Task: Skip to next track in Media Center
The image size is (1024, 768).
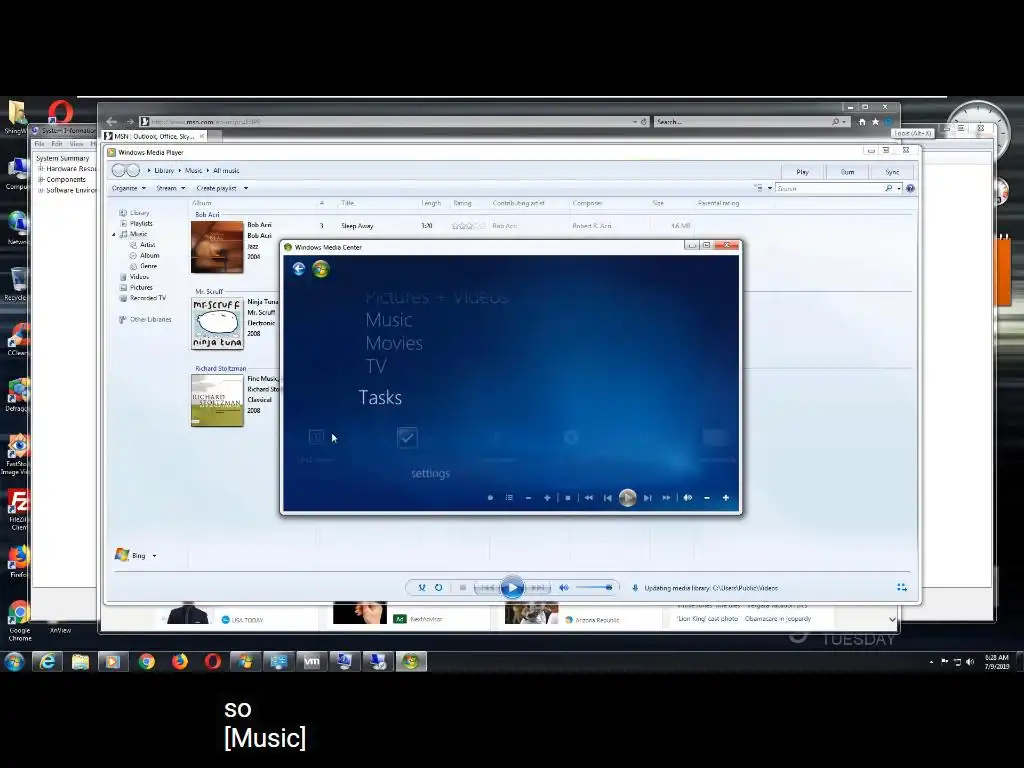Action: click(x=647, y=498)
